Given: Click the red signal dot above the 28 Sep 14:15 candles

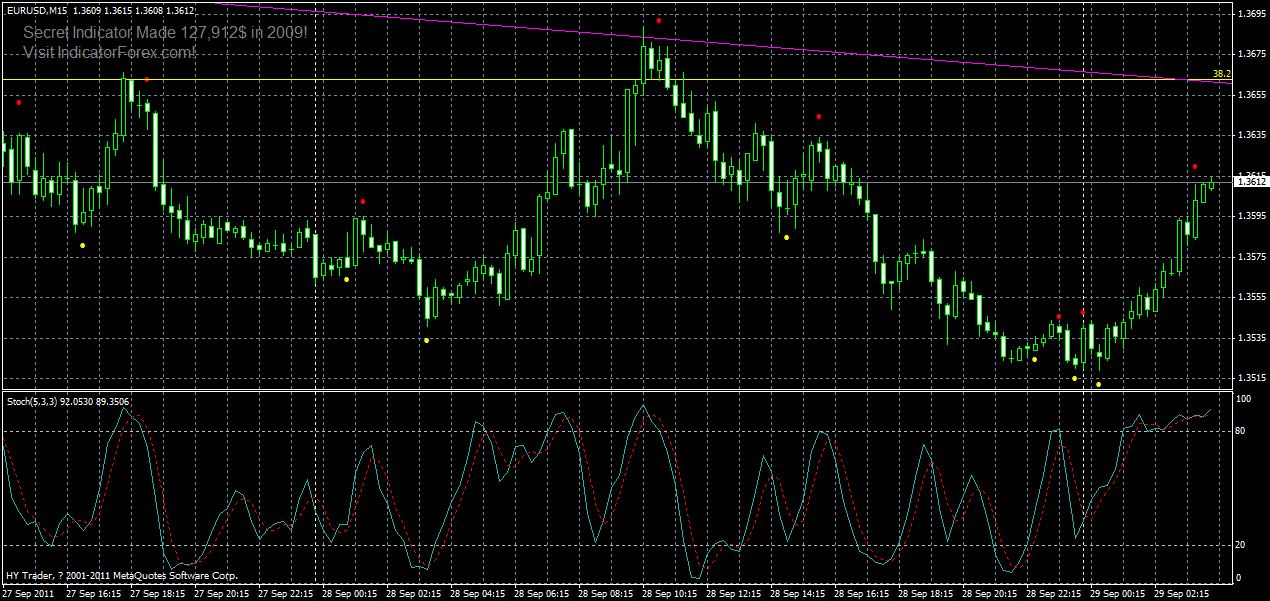Looking at the screenshot, I should coord(818,115).
